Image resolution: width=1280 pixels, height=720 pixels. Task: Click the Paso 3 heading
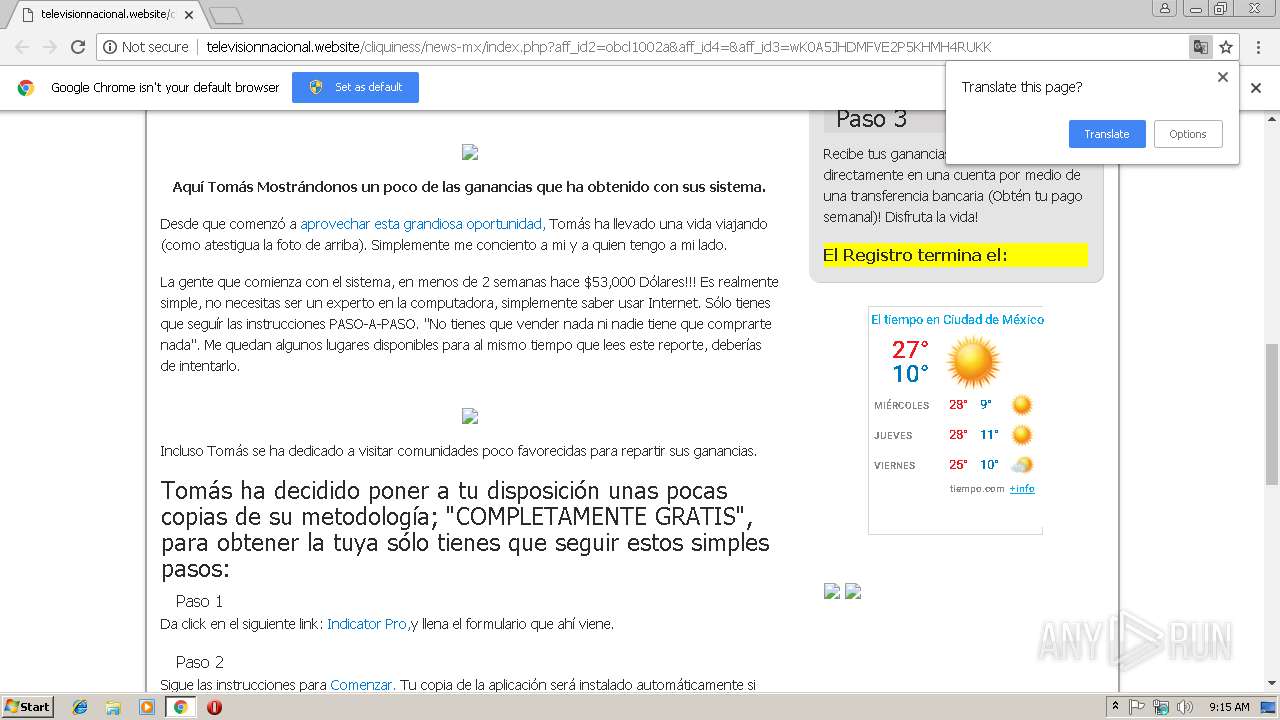[871, 119]
